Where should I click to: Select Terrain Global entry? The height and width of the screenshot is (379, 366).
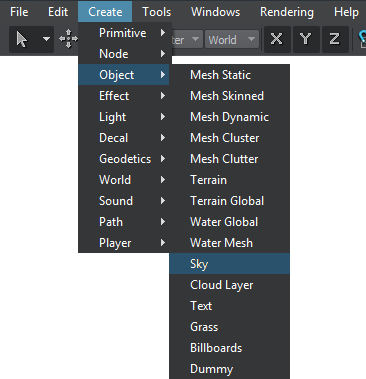tap(229, 201)
